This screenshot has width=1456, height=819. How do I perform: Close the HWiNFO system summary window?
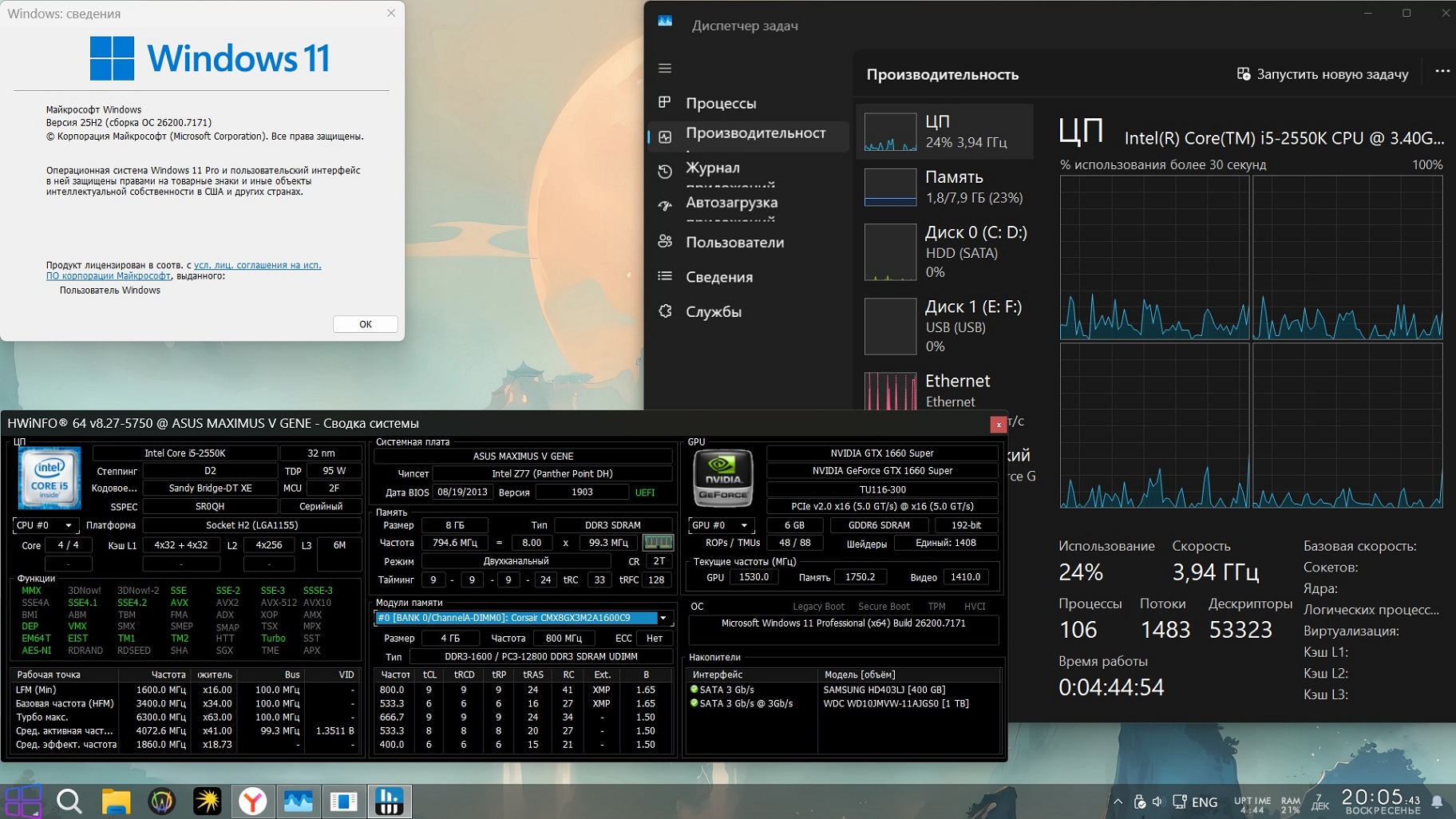tap(998, 425)
